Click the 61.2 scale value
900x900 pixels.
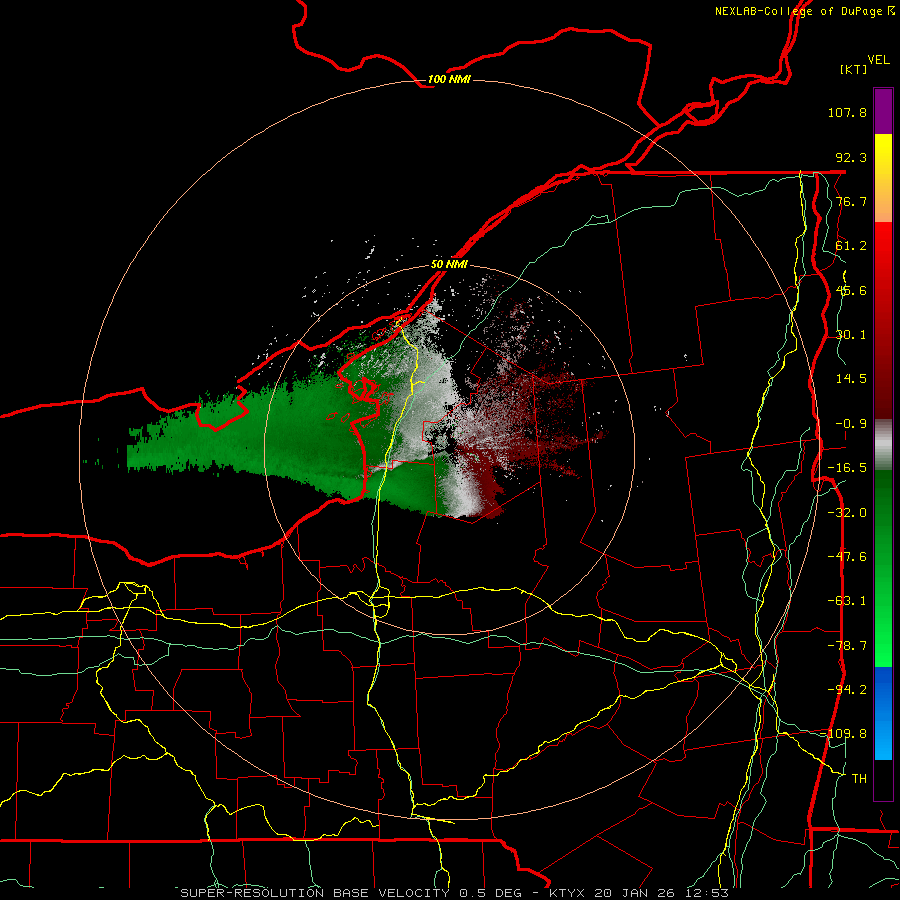click(851, 246)
